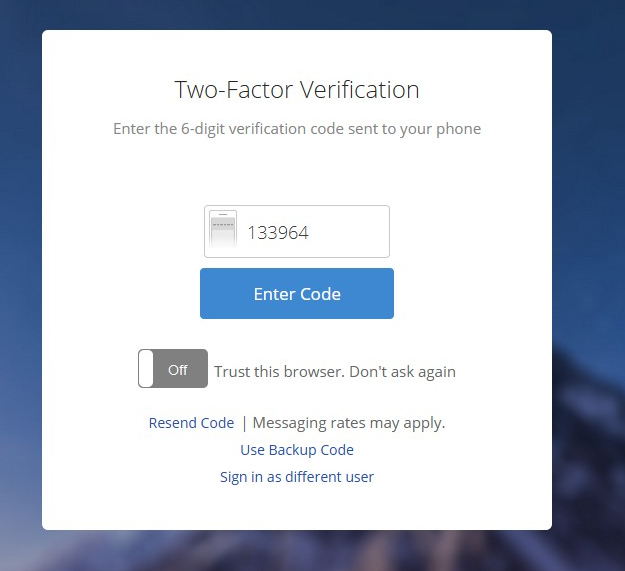The width and height of the screenshot is (625, 571).
Task: Click blank white area between heading and code field
Action: pyautogui.click(x=297, y=170)
